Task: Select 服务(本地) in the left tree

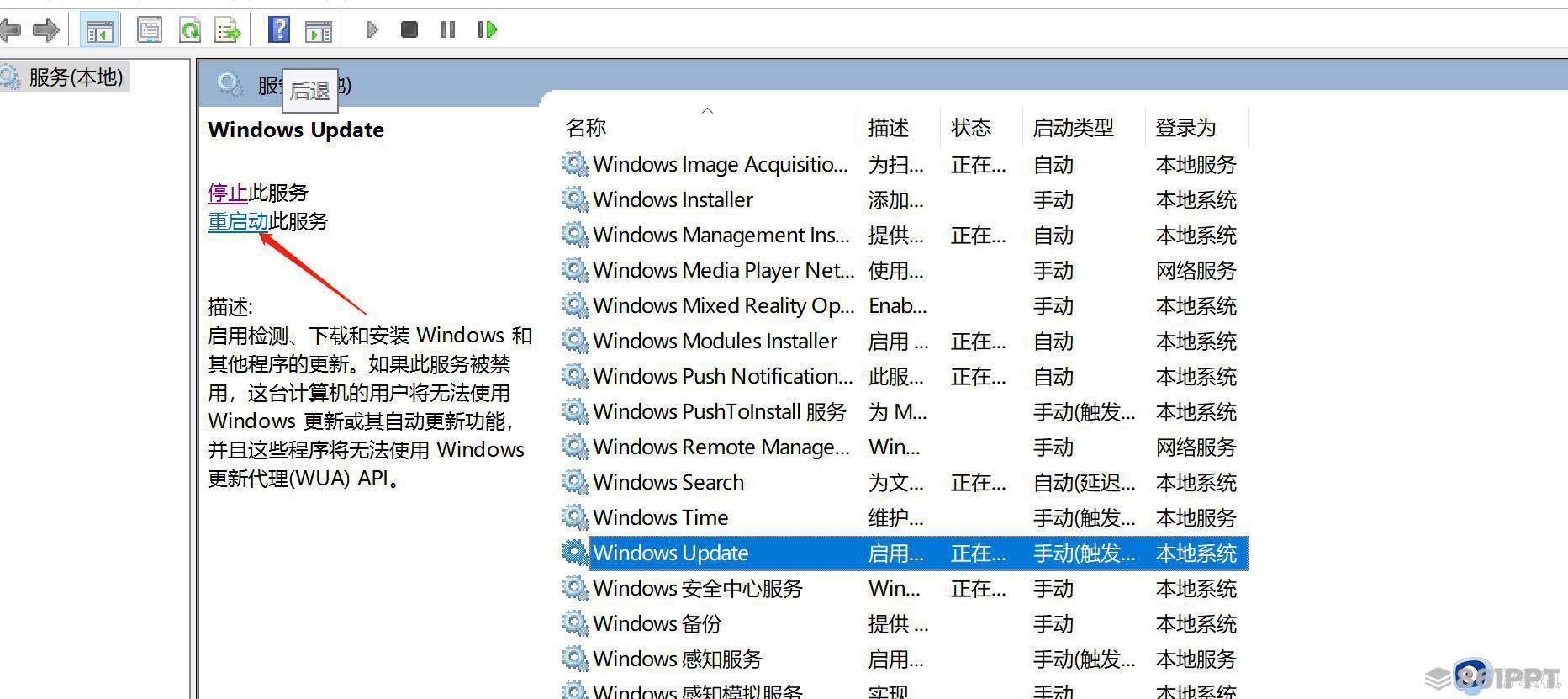Action: (76, 77)
